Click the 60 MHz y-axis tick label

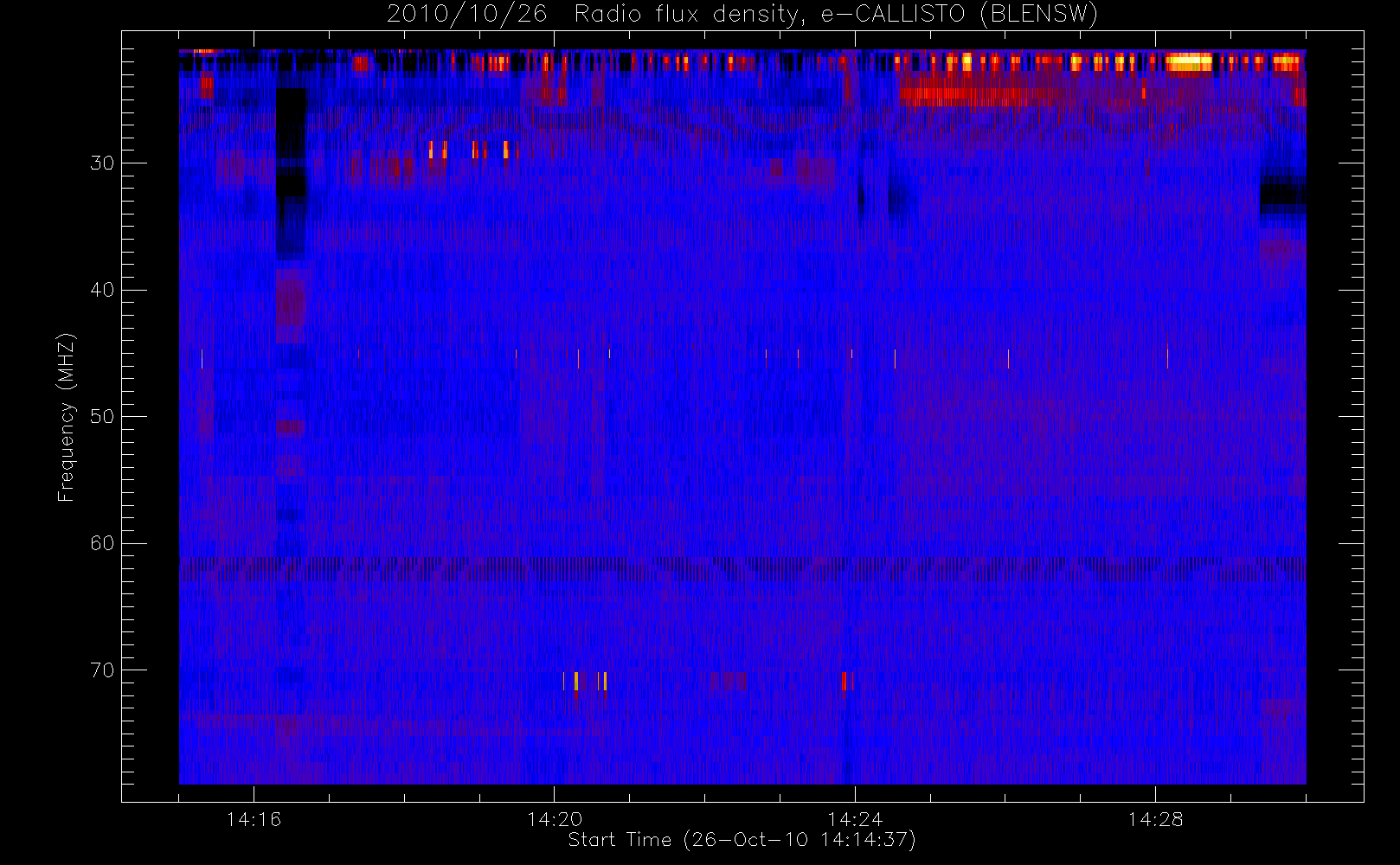pos(102,543)
